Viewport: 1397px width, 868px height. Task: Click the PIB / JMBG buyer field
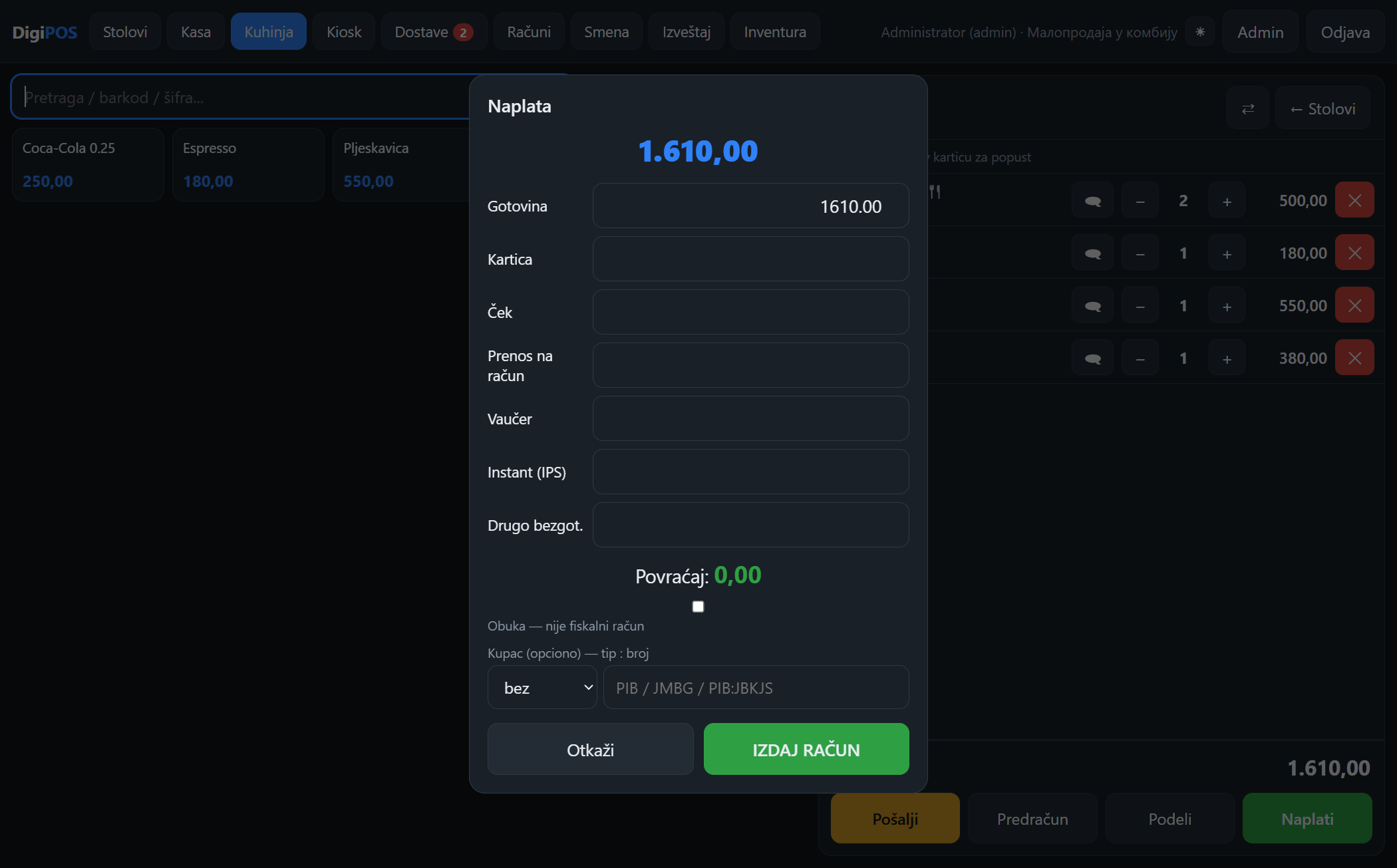pyautogui.click(x=756, y=688)
